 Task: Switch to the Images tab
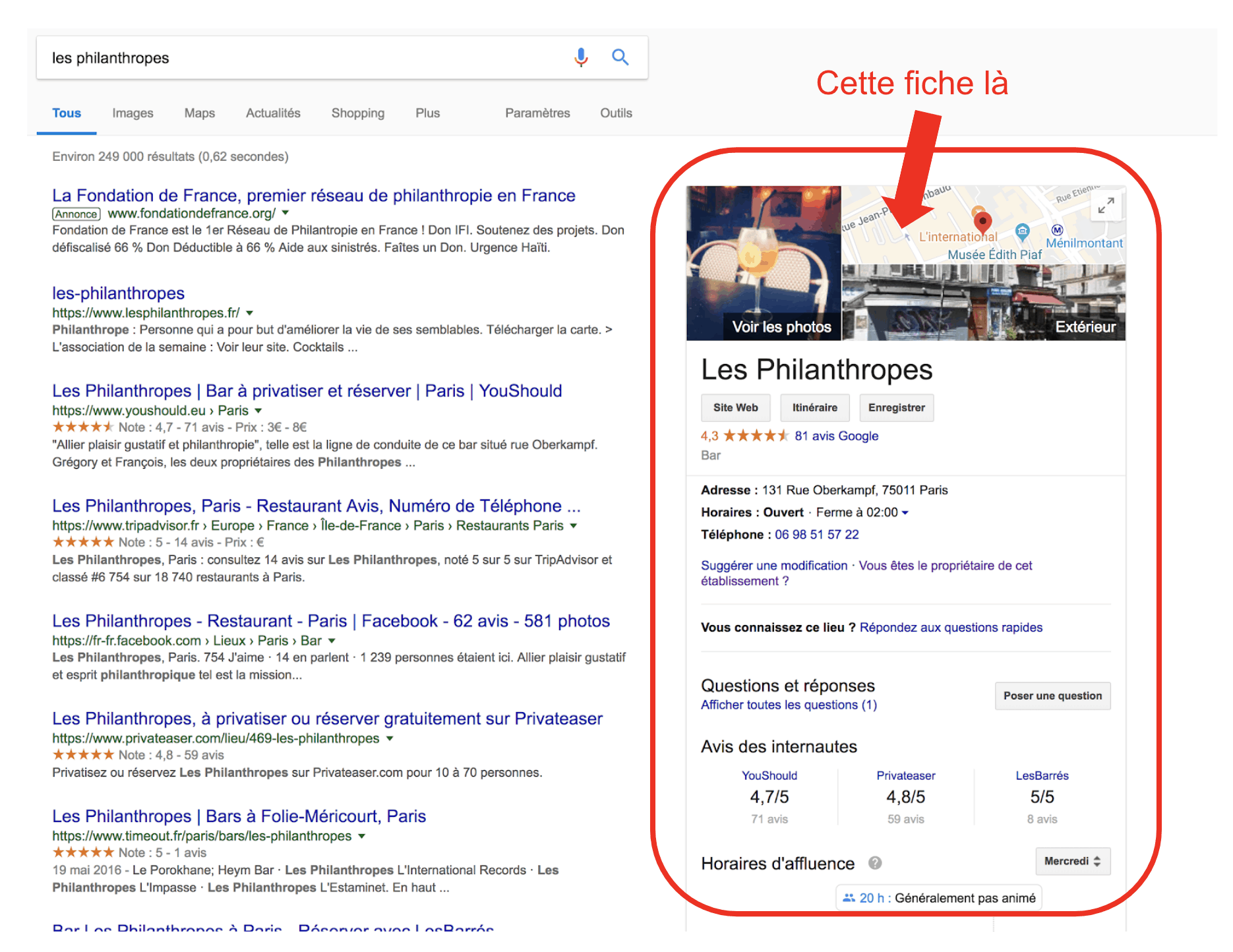point(132,113)
